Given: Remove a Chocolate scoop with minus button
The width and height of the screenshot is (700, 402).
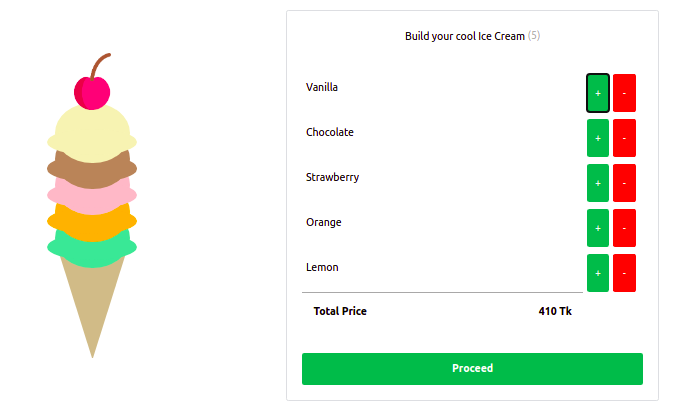Looking at the screenshot, I should tap(624, 138).
